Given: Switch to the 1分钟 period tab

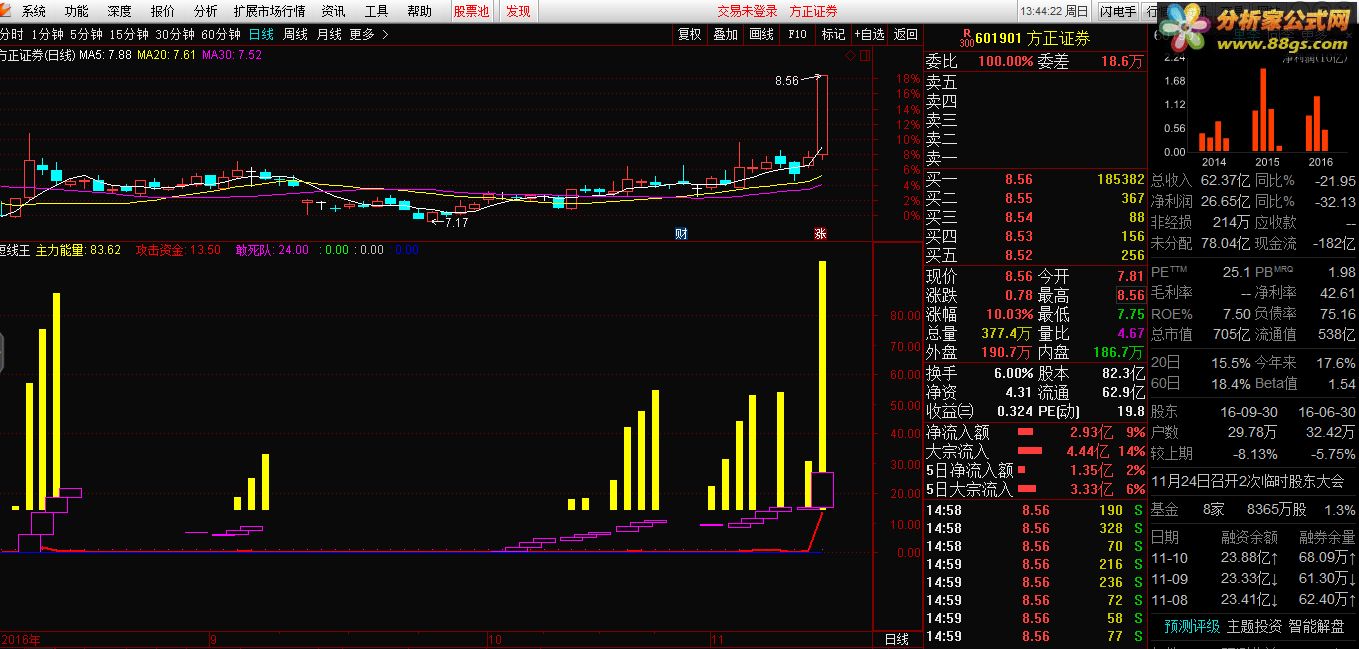Looking at the screenshot, I should pos(48,34).
